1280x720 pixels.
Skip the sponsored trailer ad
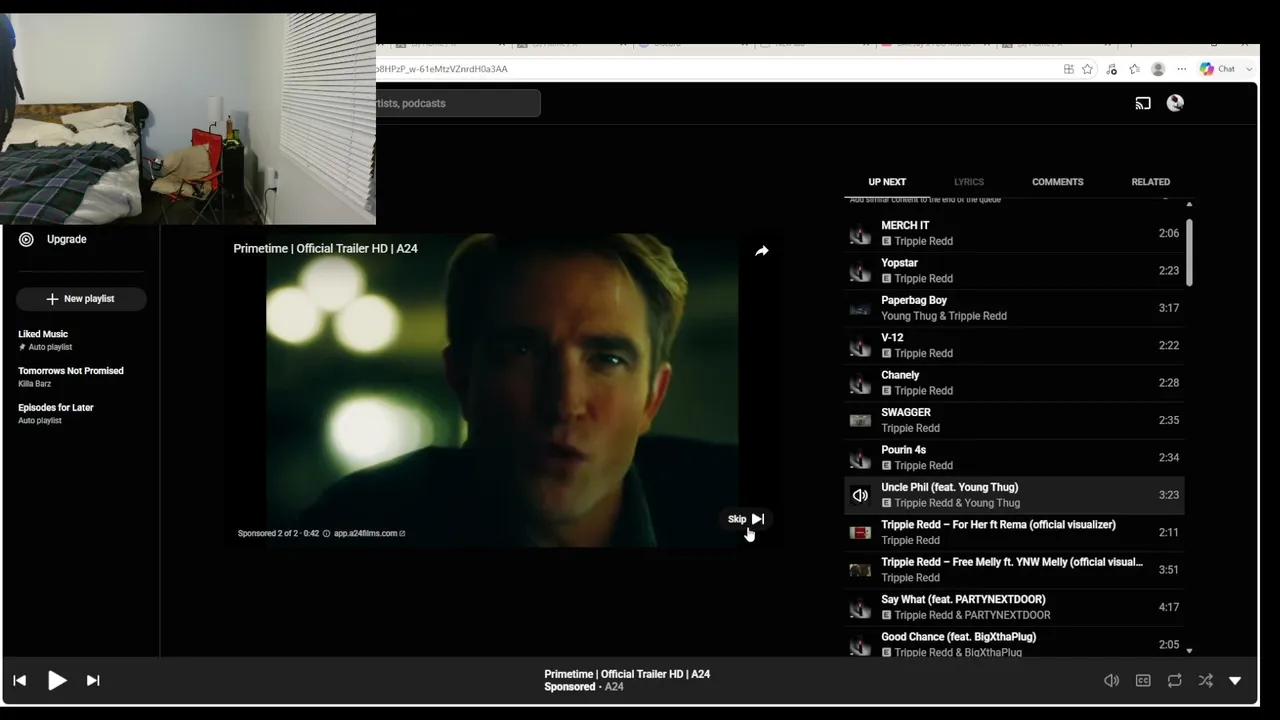[746, 519]
